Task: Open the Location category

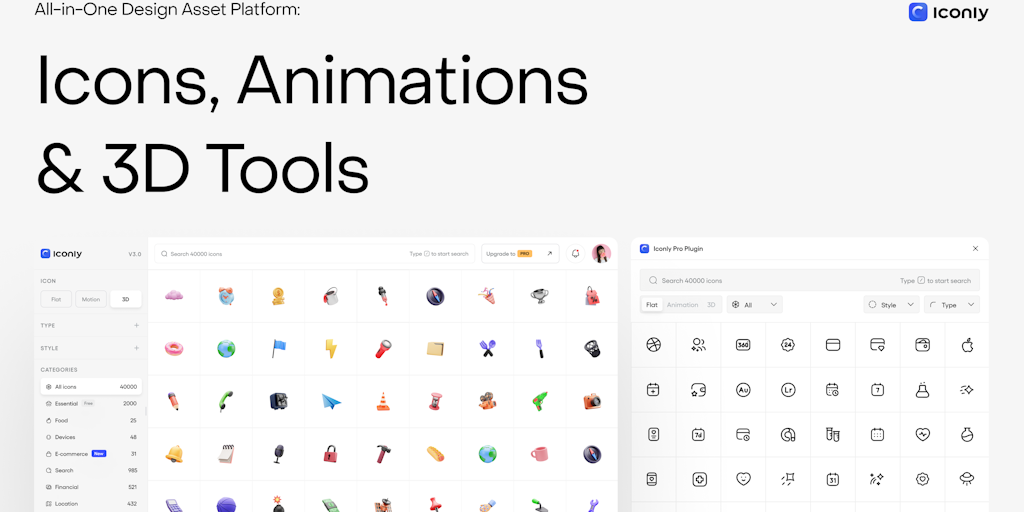Action: (x=91, y=504)
